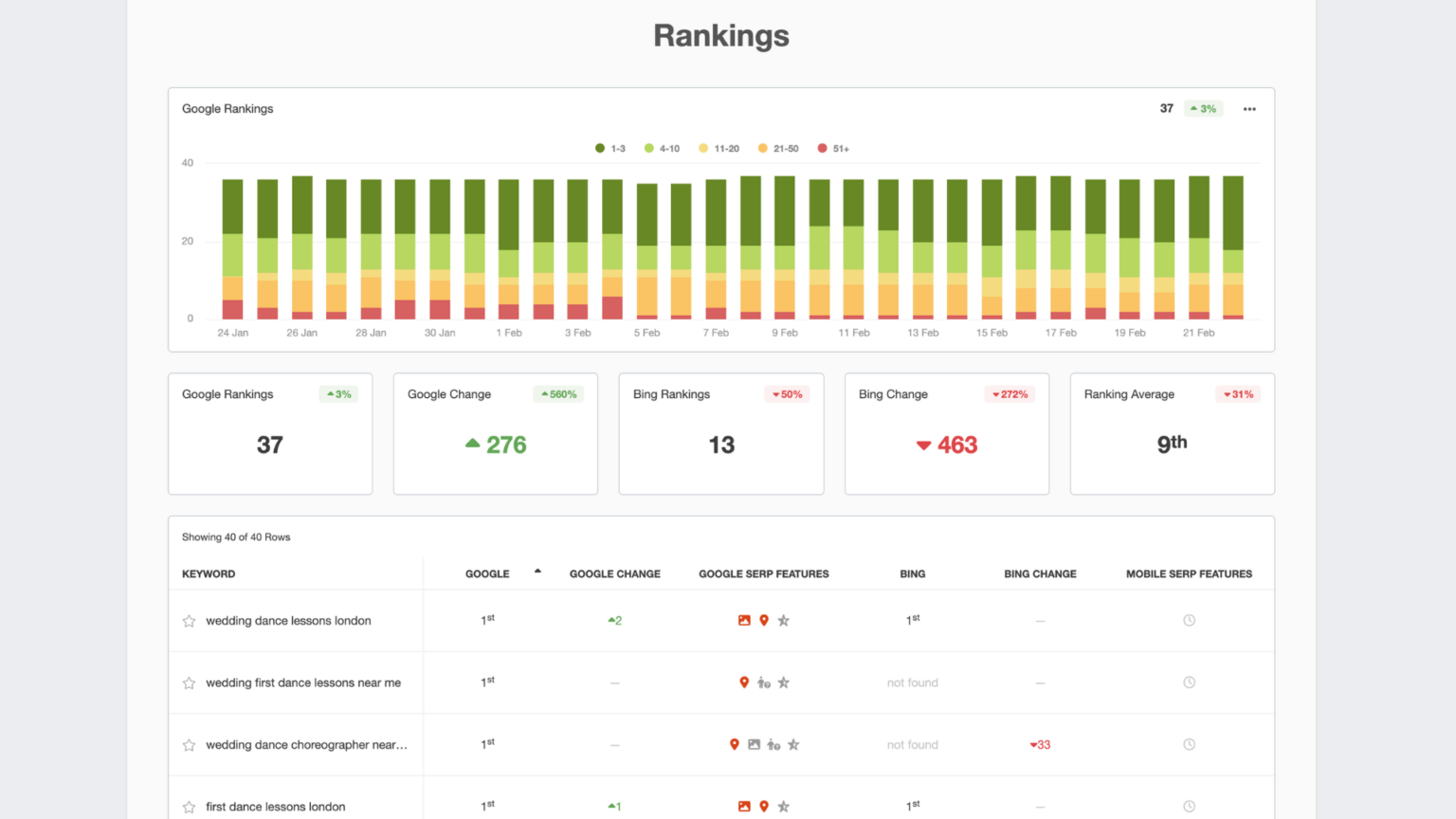Click people icon in 'wedding first dance lessons near me' row
The width and height of the screenshot is (1456, 819).
click(x=764, y=682)
